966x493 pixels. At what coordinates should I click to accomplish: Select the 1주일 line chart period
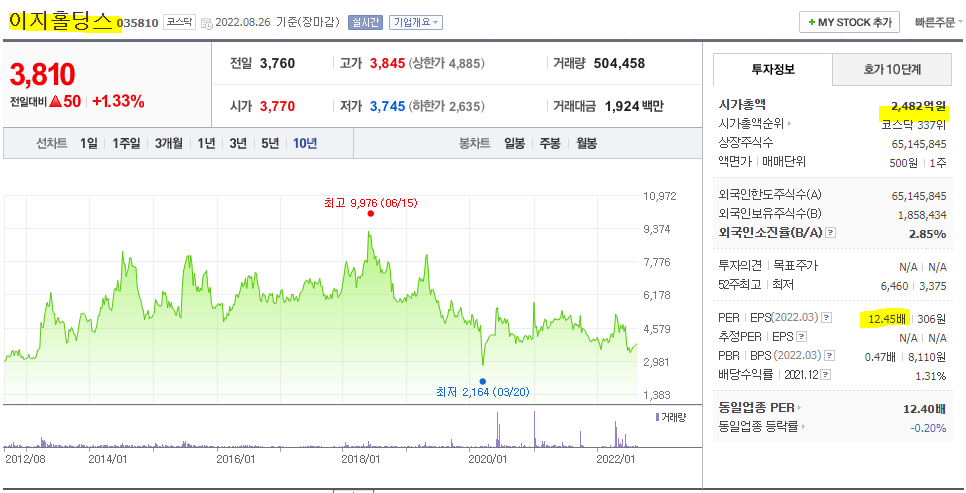(126, 144)
